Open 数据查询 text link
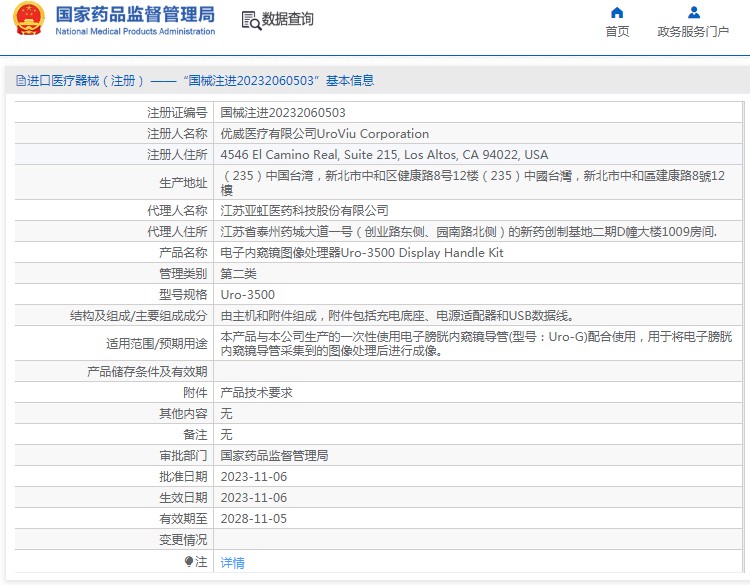Image resolution: width=750 pixels, height=585 pixels. point(287,19)
